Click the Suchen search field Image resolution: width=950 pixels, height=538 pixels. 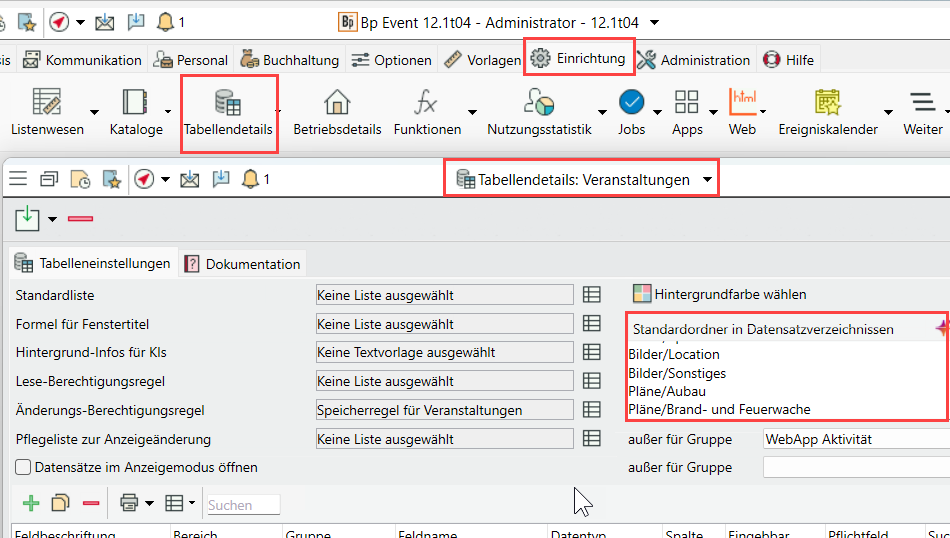242,505
